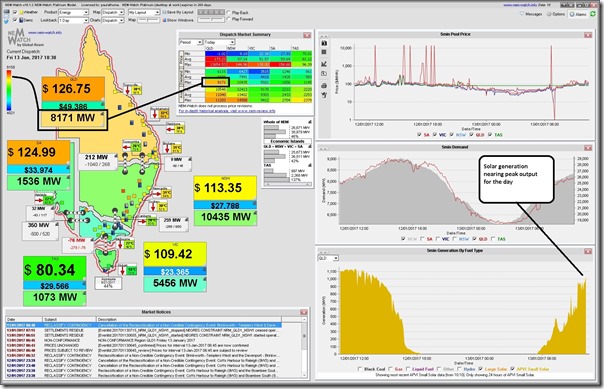
Task: Open the Product Energy dropdown
Action: [x=73, y=12]
